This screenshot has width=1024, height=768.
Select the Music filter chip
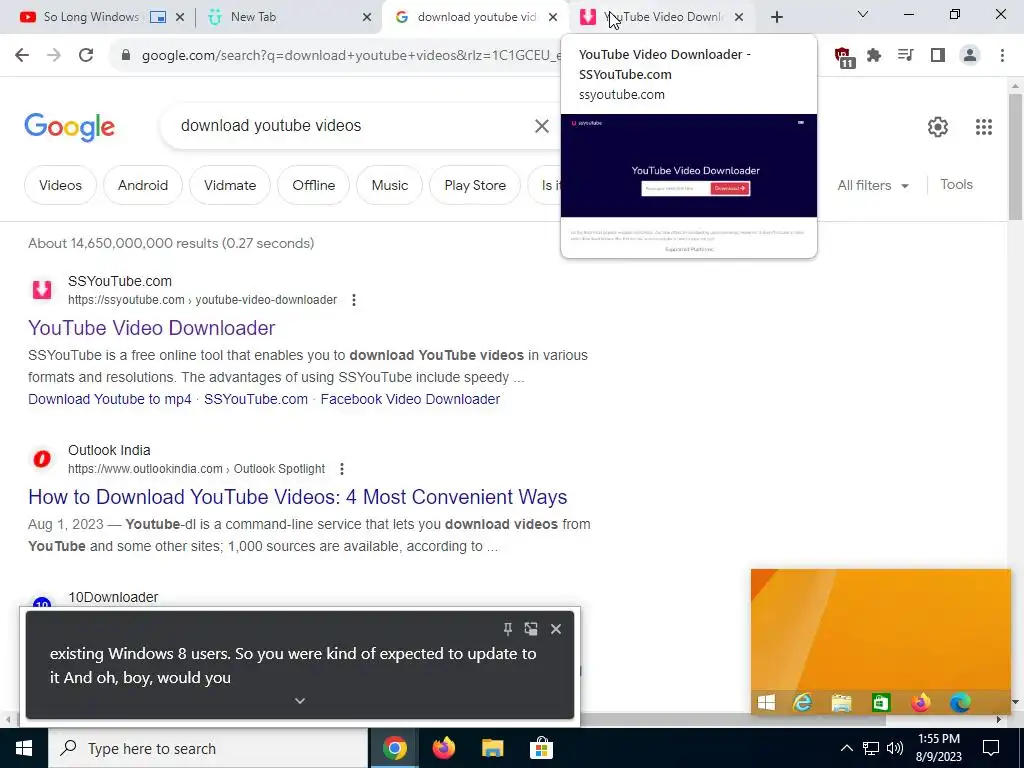(x=389, y=185)
